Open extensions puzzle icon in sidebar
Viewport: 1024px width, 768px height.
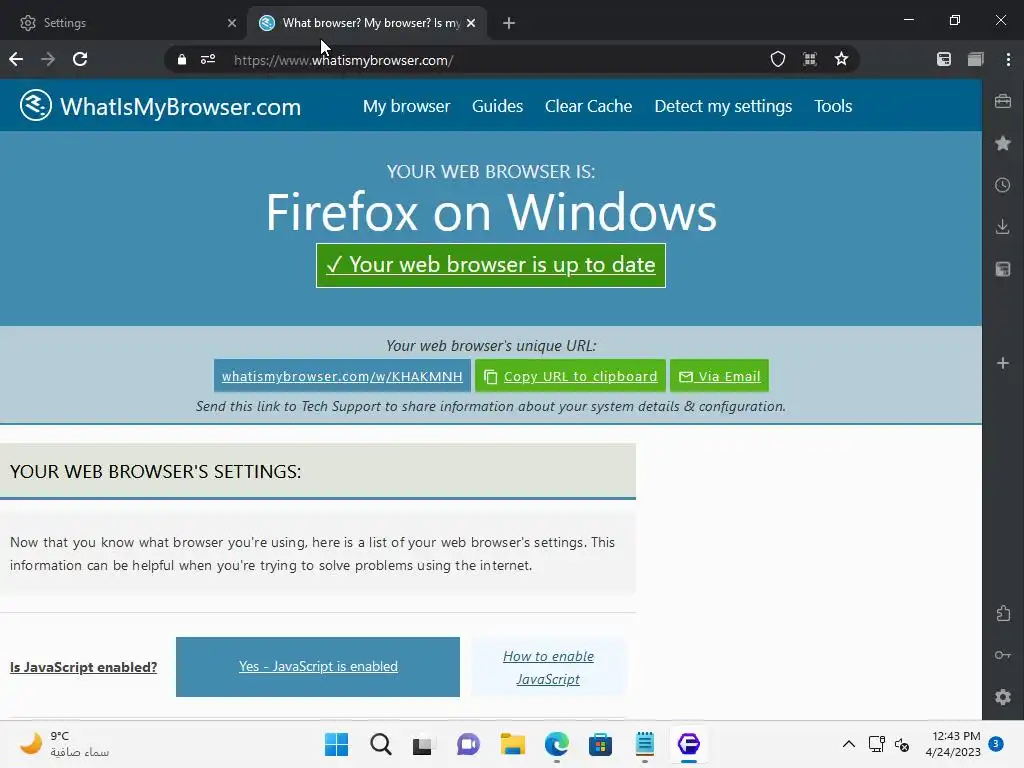click(1003, 613)
